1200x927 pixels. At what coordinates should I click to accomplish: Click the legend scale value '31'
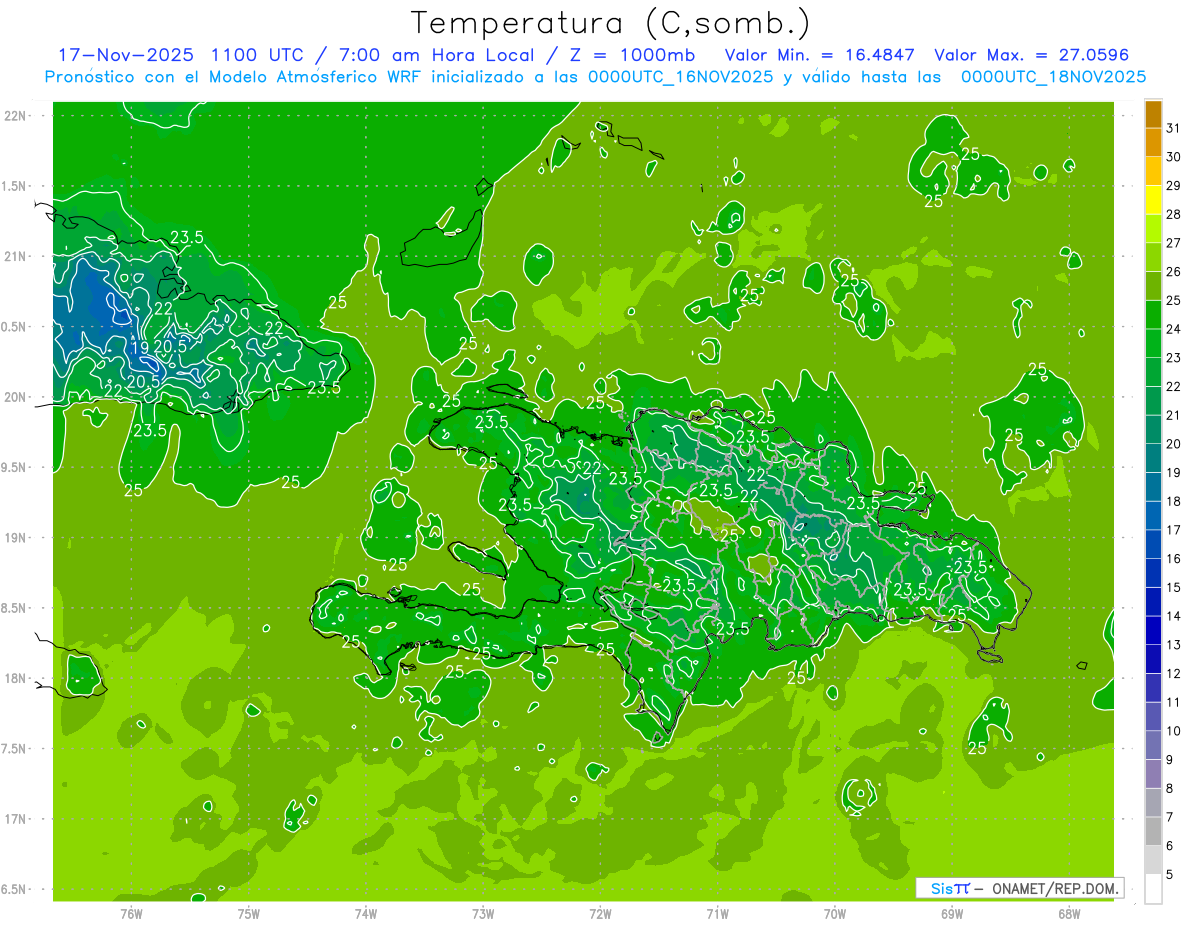click(x=1174, y=128)
